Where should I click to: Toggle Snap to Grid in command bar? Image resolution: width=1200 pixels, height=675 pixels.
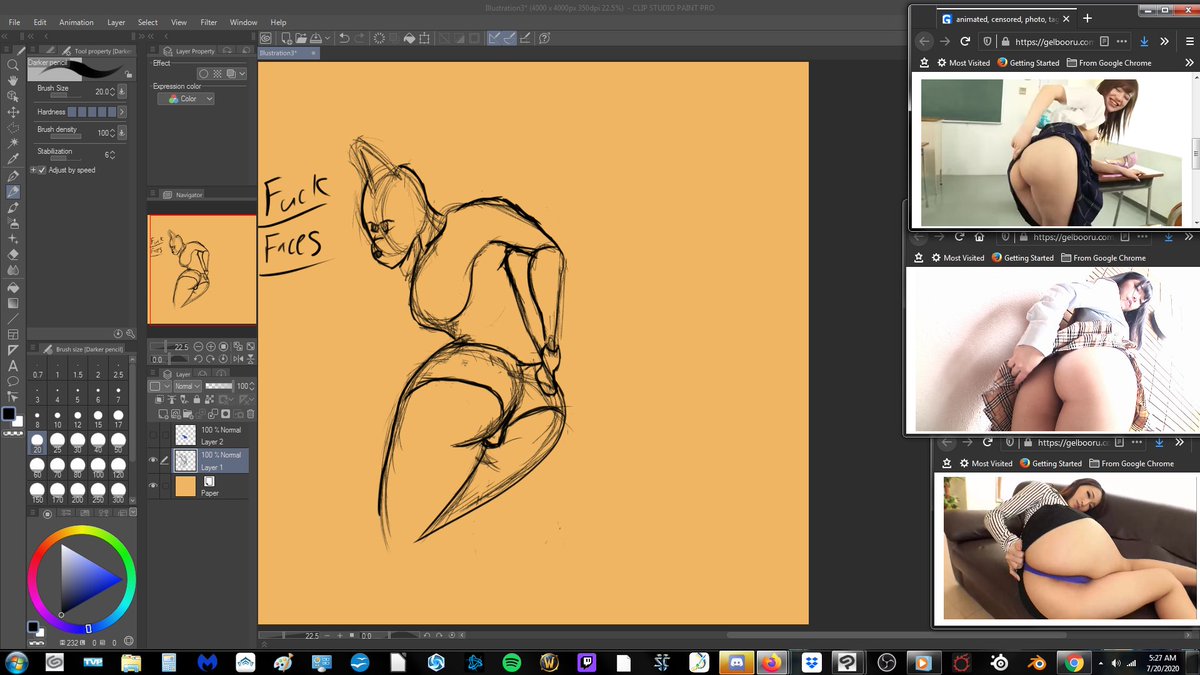(526, 38)
